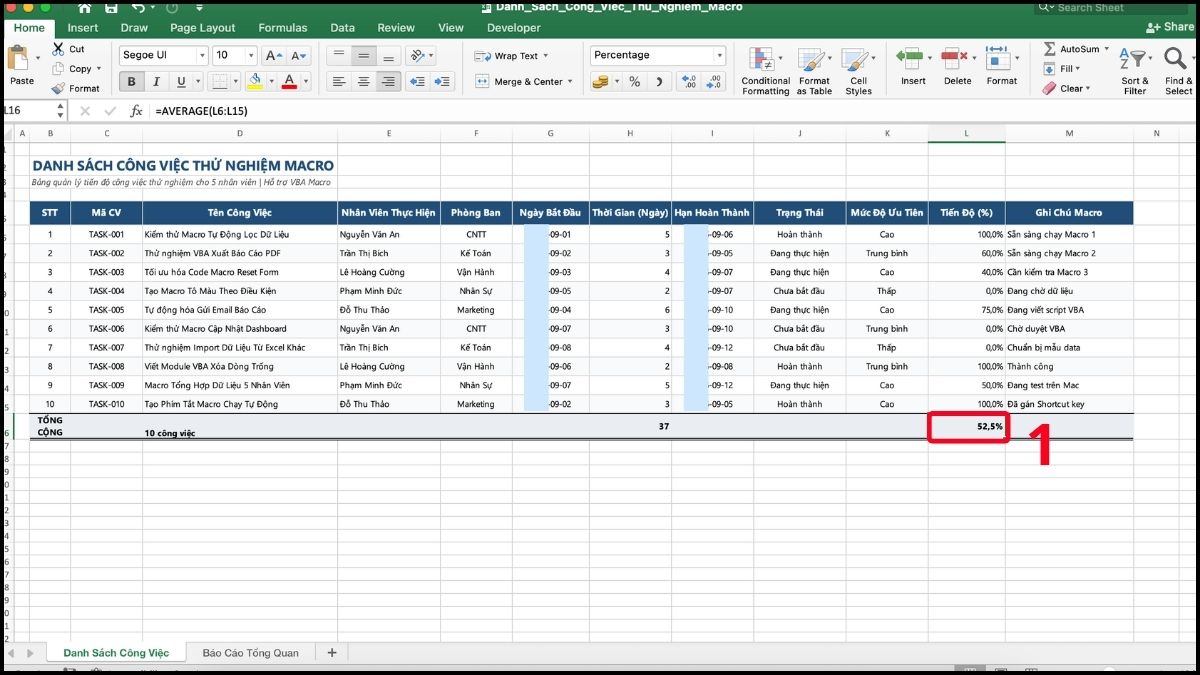Toggle Middle Align vertical alignment
The image size is (1200, 675).
(364, 55)
